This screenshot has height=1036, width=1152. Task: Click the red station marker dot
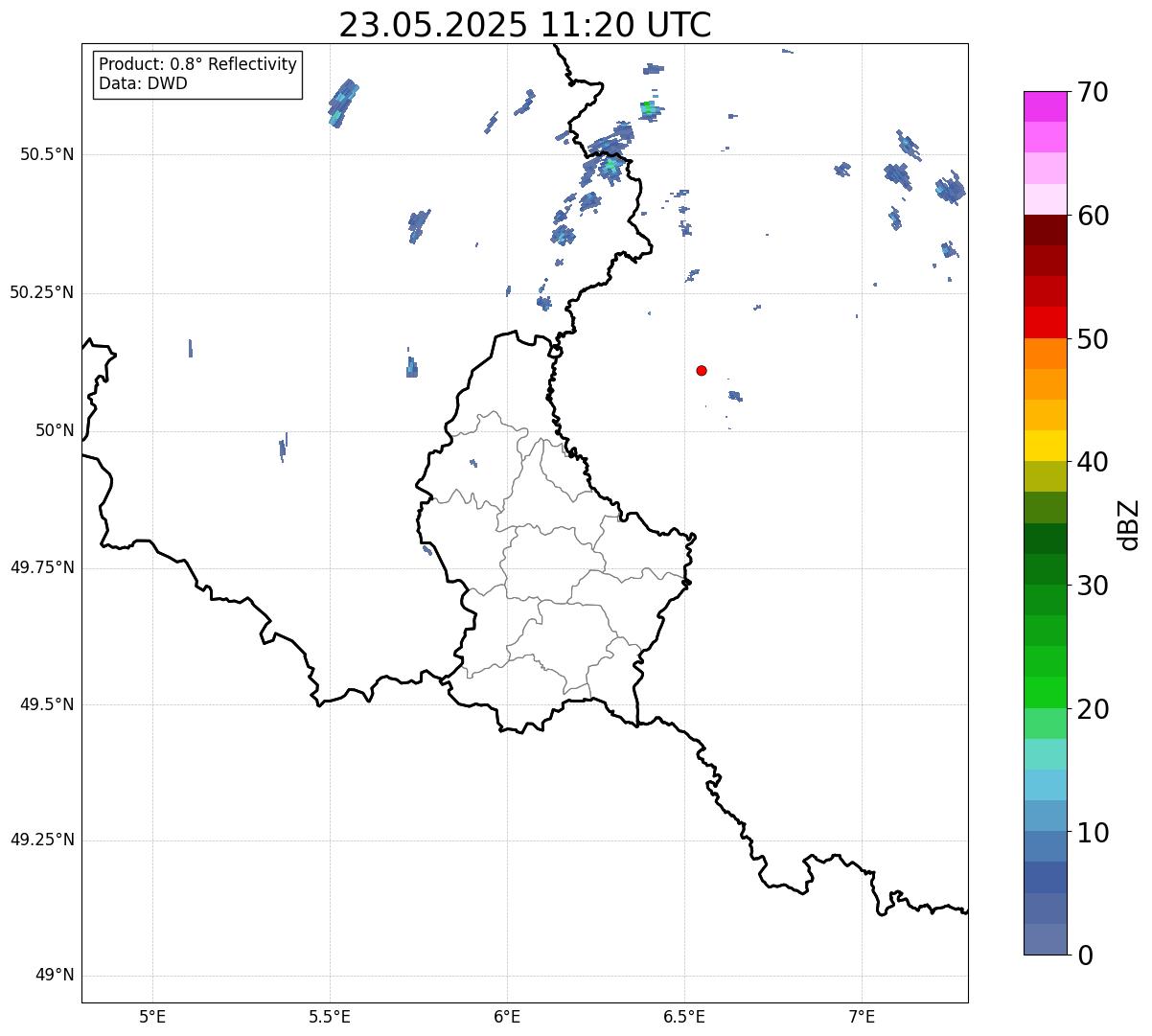702,370
